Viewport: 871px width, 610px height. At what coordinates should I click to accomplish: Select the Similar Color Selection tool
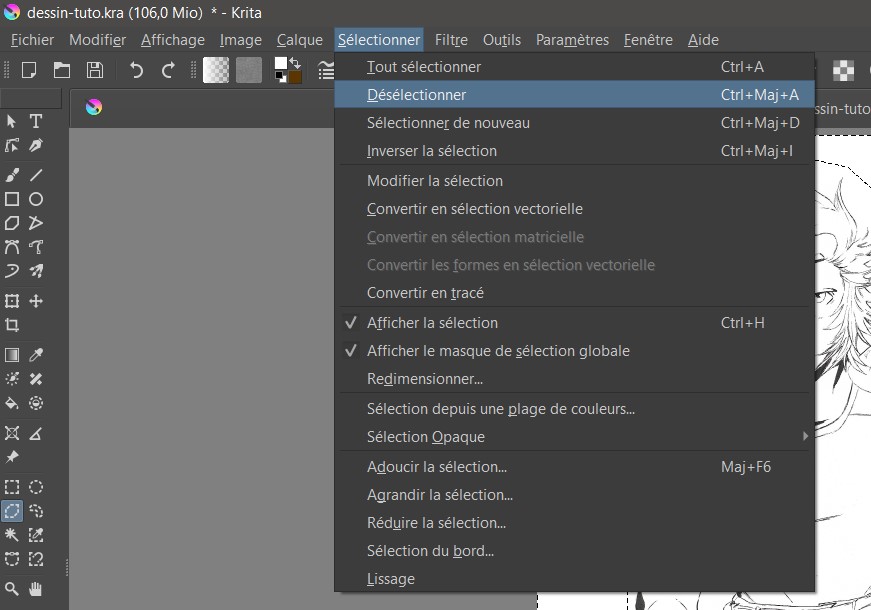[x=36, y=535]
